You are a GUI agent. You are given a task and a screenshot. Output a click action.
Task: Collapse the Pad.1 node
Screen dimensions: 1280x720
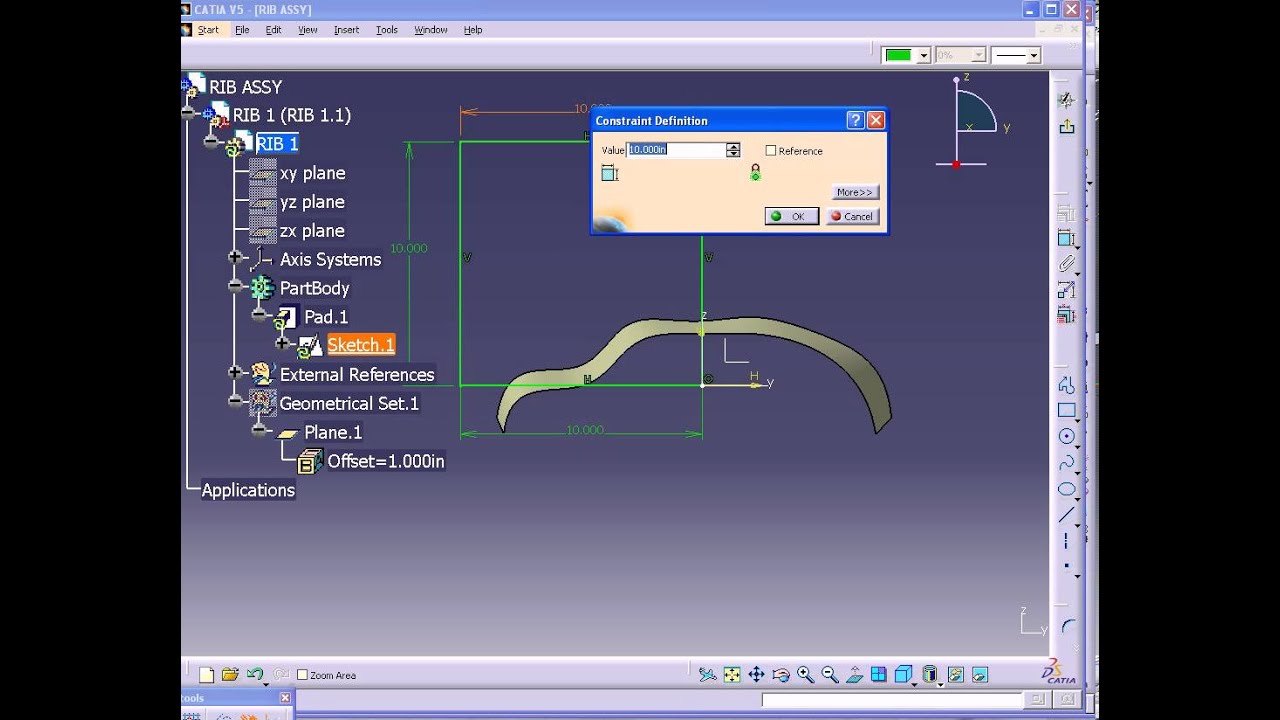pos(260,316)
